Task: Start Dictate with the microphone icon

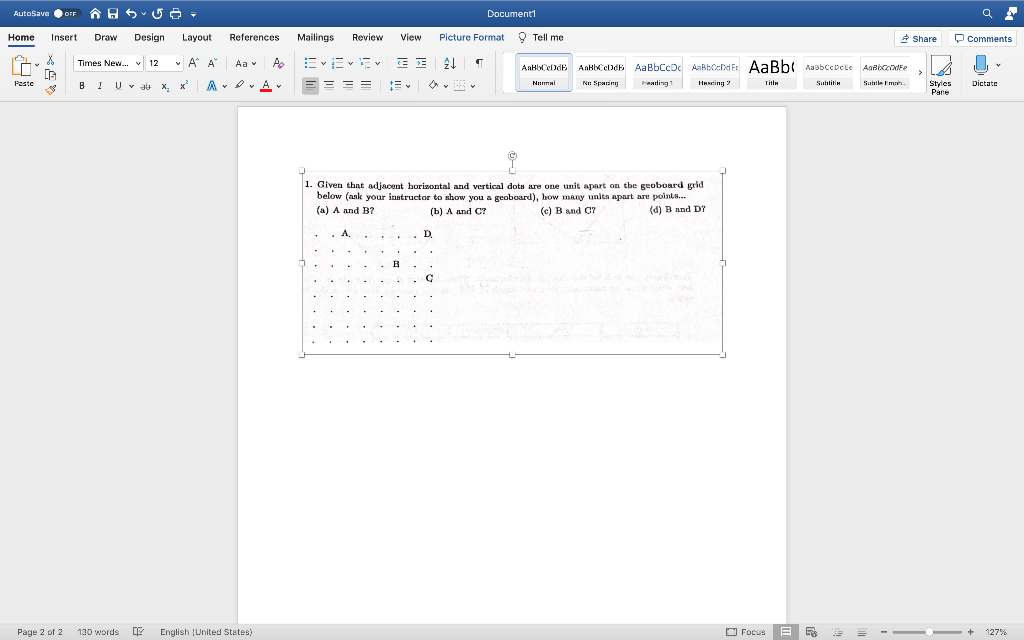Action: 984,71
